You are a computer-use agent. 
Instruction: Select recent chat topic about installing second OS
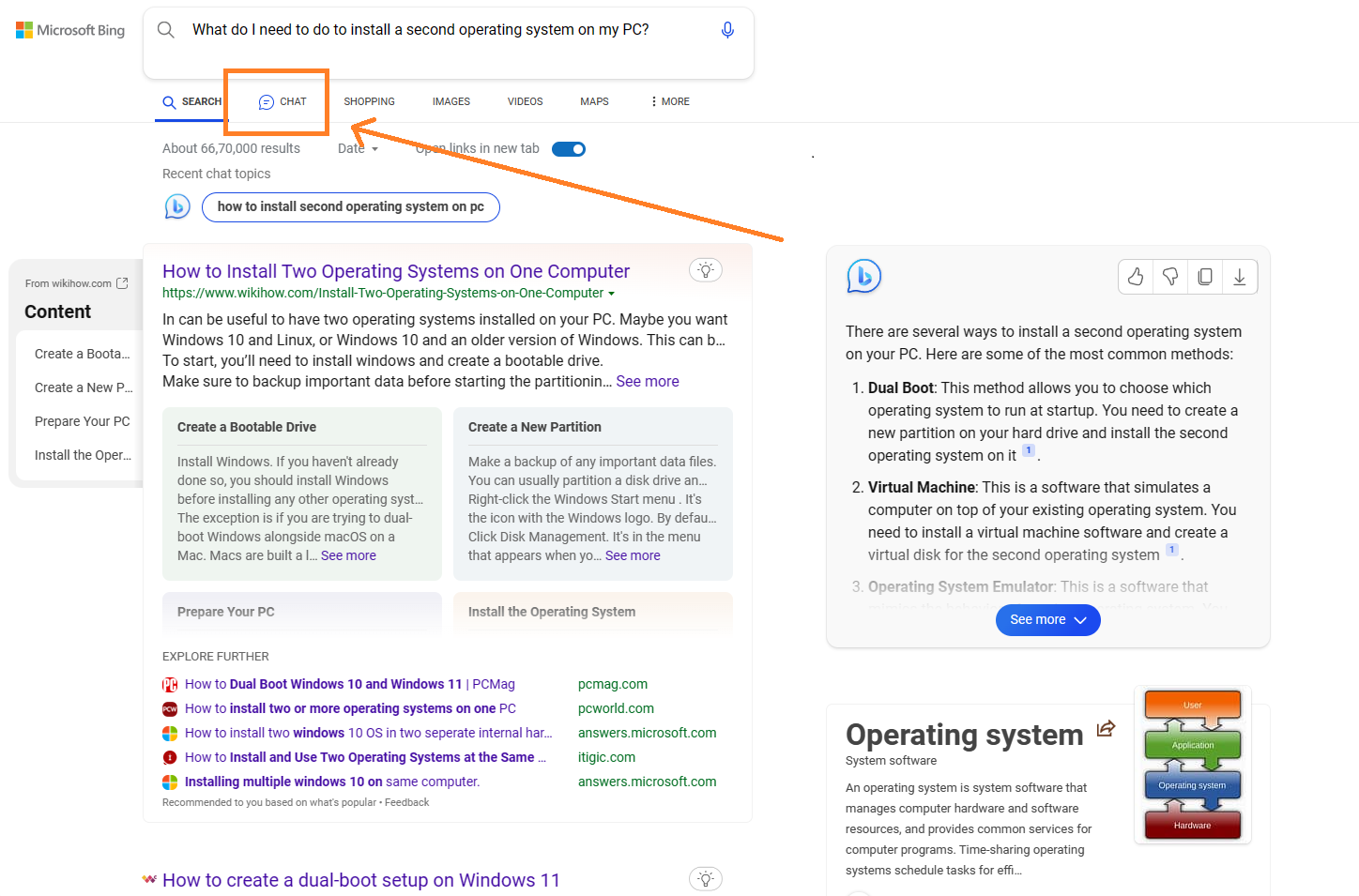pos(350,206)
